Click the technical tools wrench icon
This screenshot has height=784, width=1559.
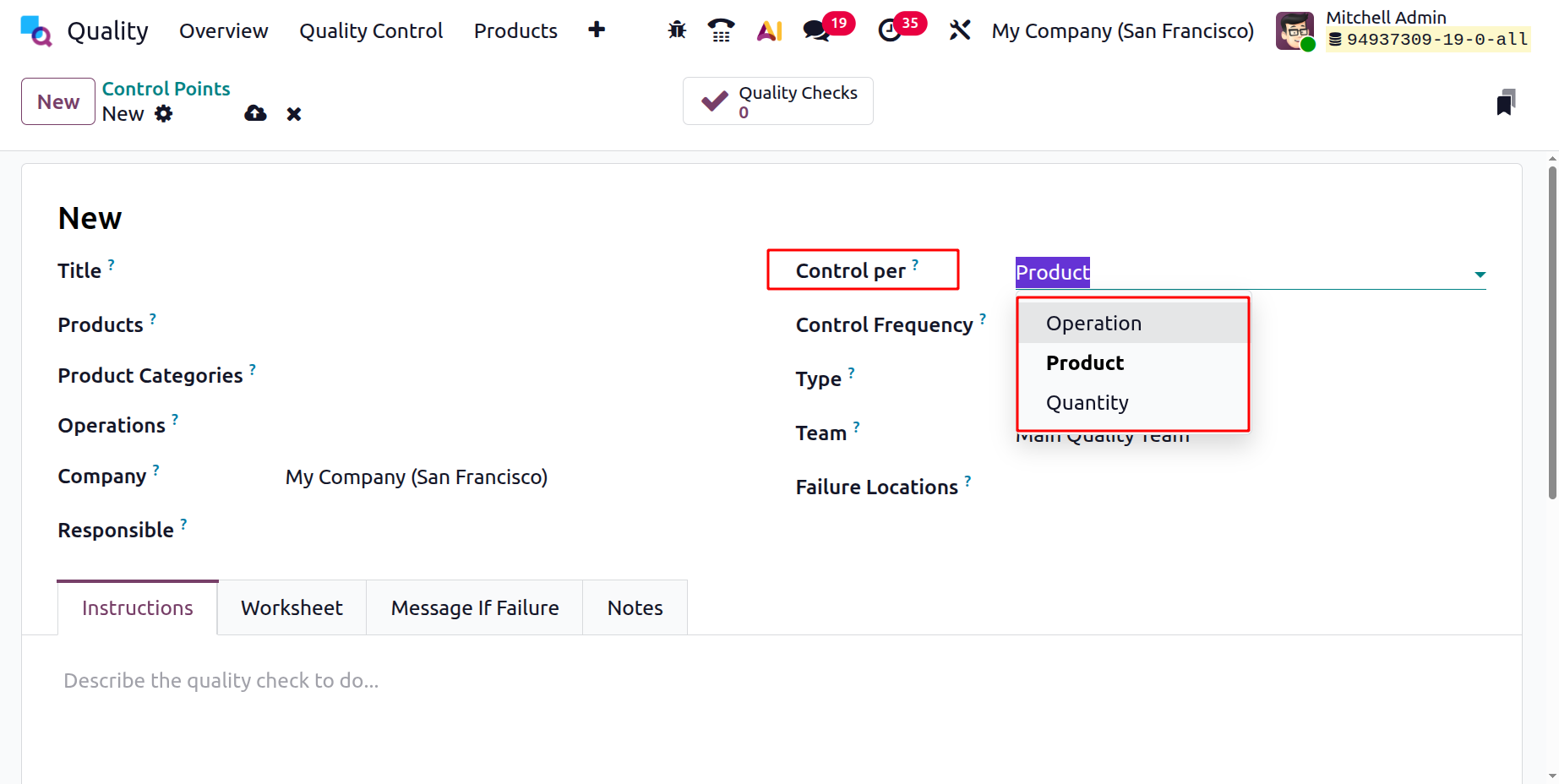point(959,30)
